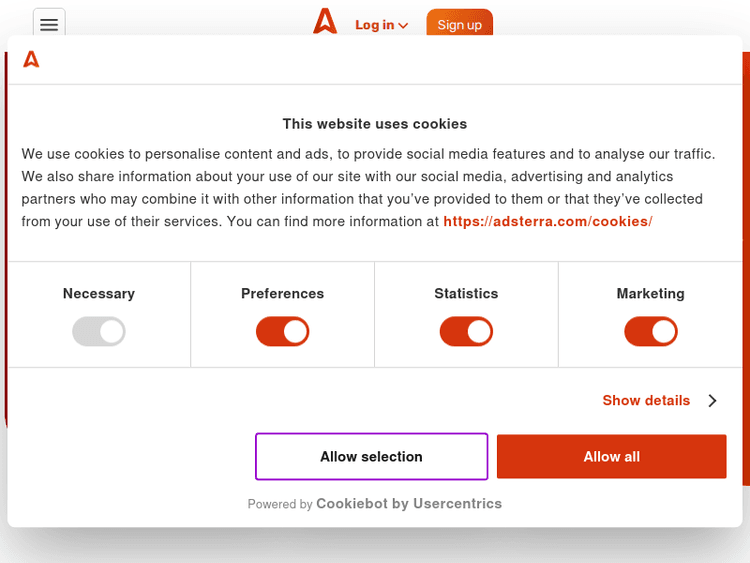750x563 pixels.
Task: Click the Adsterra logo in the header
Action: tap(325, 21)
